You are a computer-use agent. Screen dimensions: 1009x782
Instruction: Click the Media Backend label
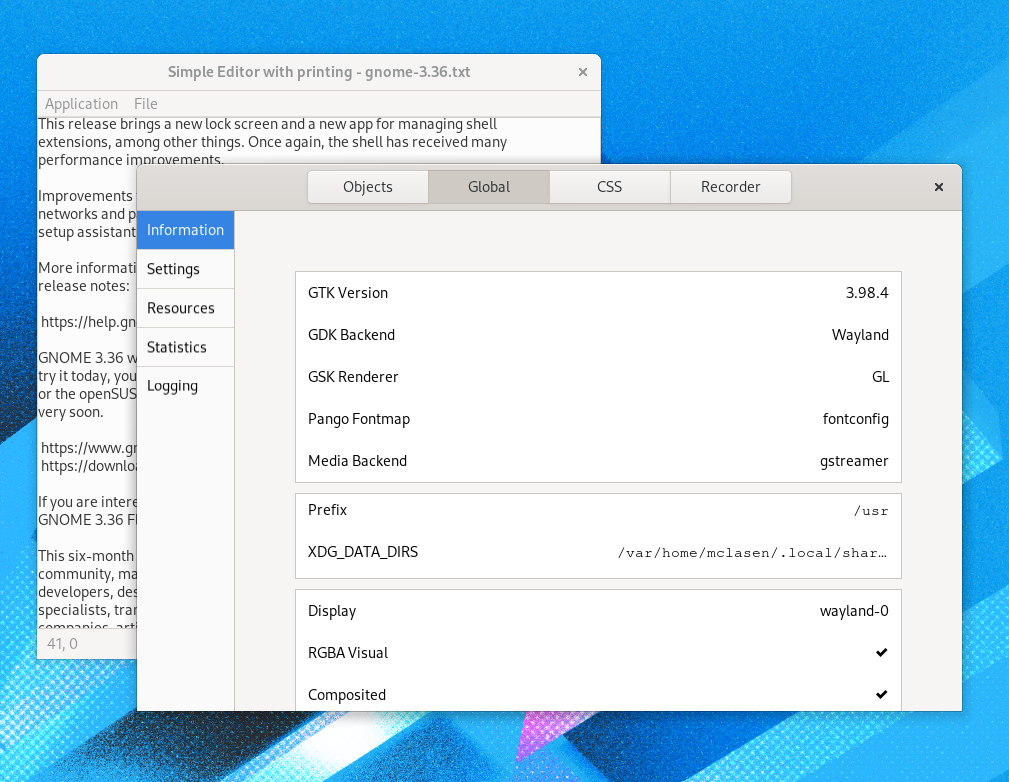(357, 461)
